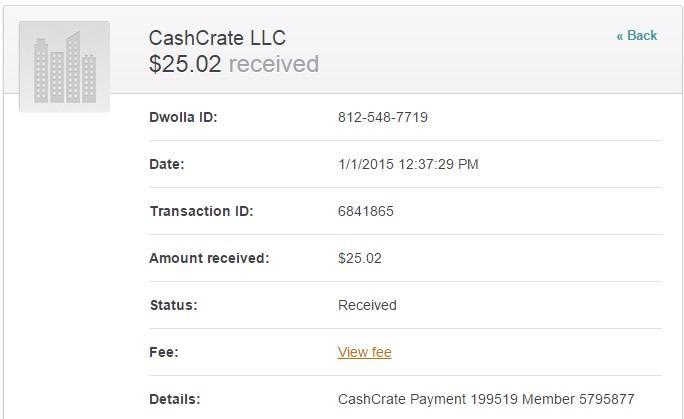The image size is (684, 419).
Task: Click the CashCrate LLC heading
Action: (217, 38)
